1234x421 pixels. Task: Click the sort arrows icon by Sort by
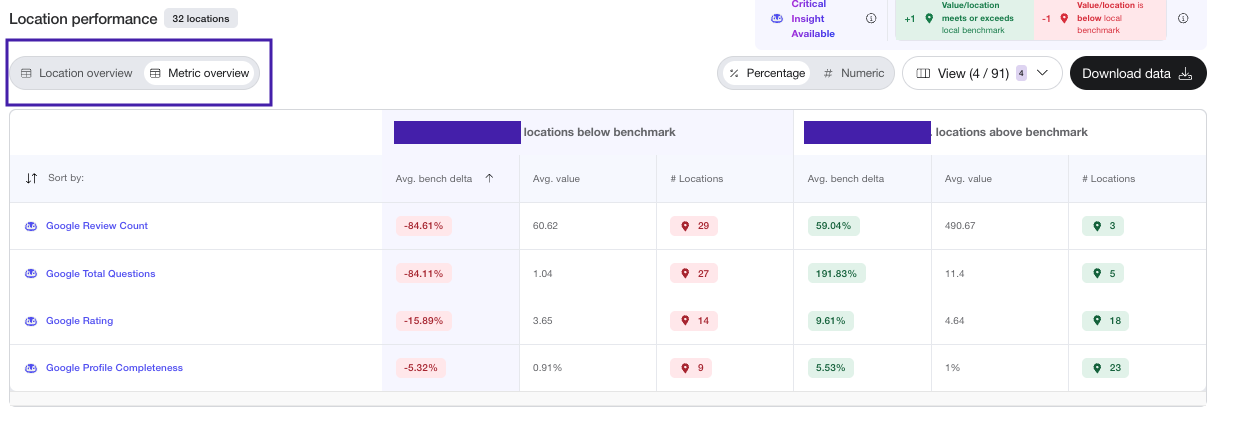point(31,178)
